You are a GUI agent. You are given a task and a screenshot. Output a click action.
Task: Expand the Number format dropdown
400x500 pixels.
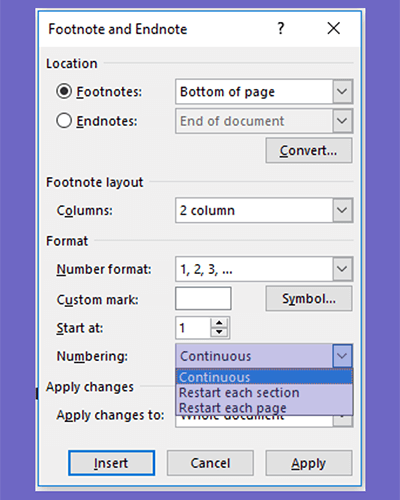pyautogui.click(x=342, y=269)
